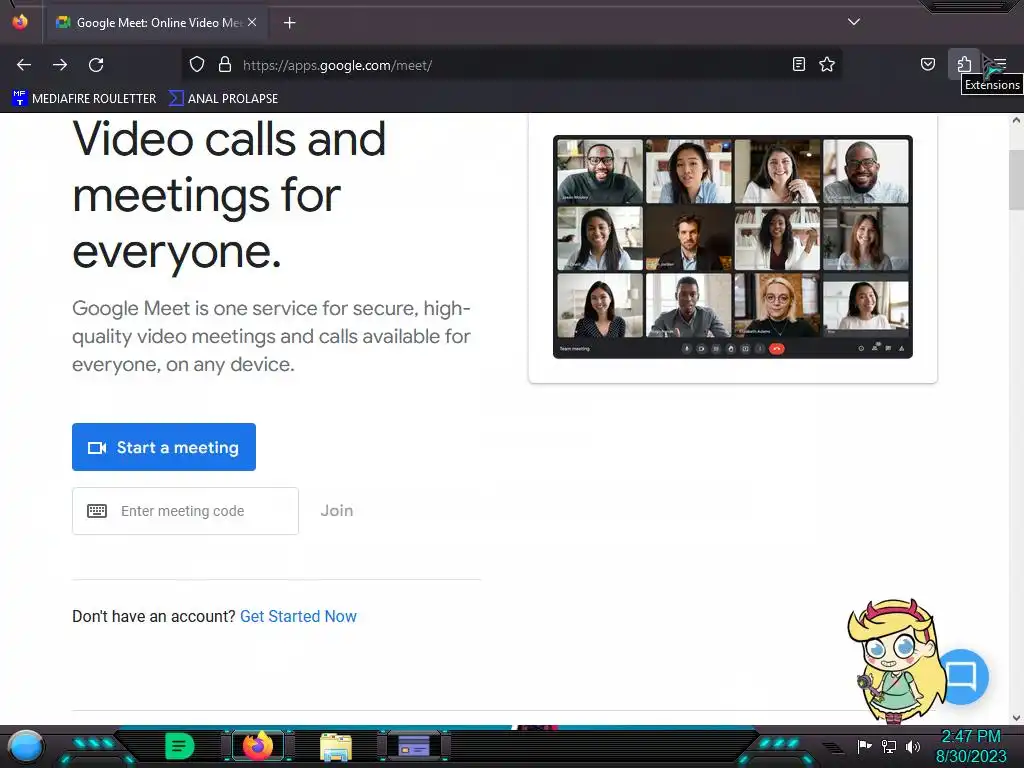This screenshot has width=1024, height=768.
Task: Select the Google Meet tab
Action: pos(155,23)
